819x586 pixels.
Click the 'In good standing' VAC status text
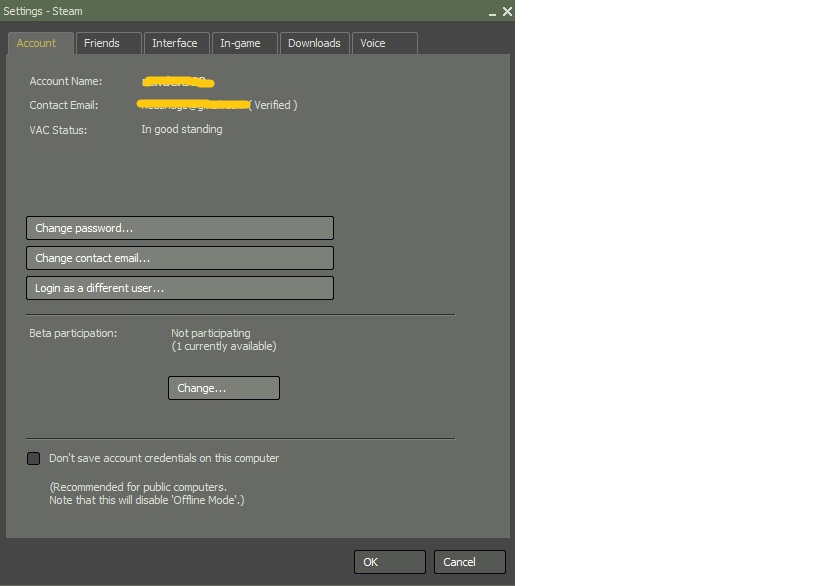[182, 130]
